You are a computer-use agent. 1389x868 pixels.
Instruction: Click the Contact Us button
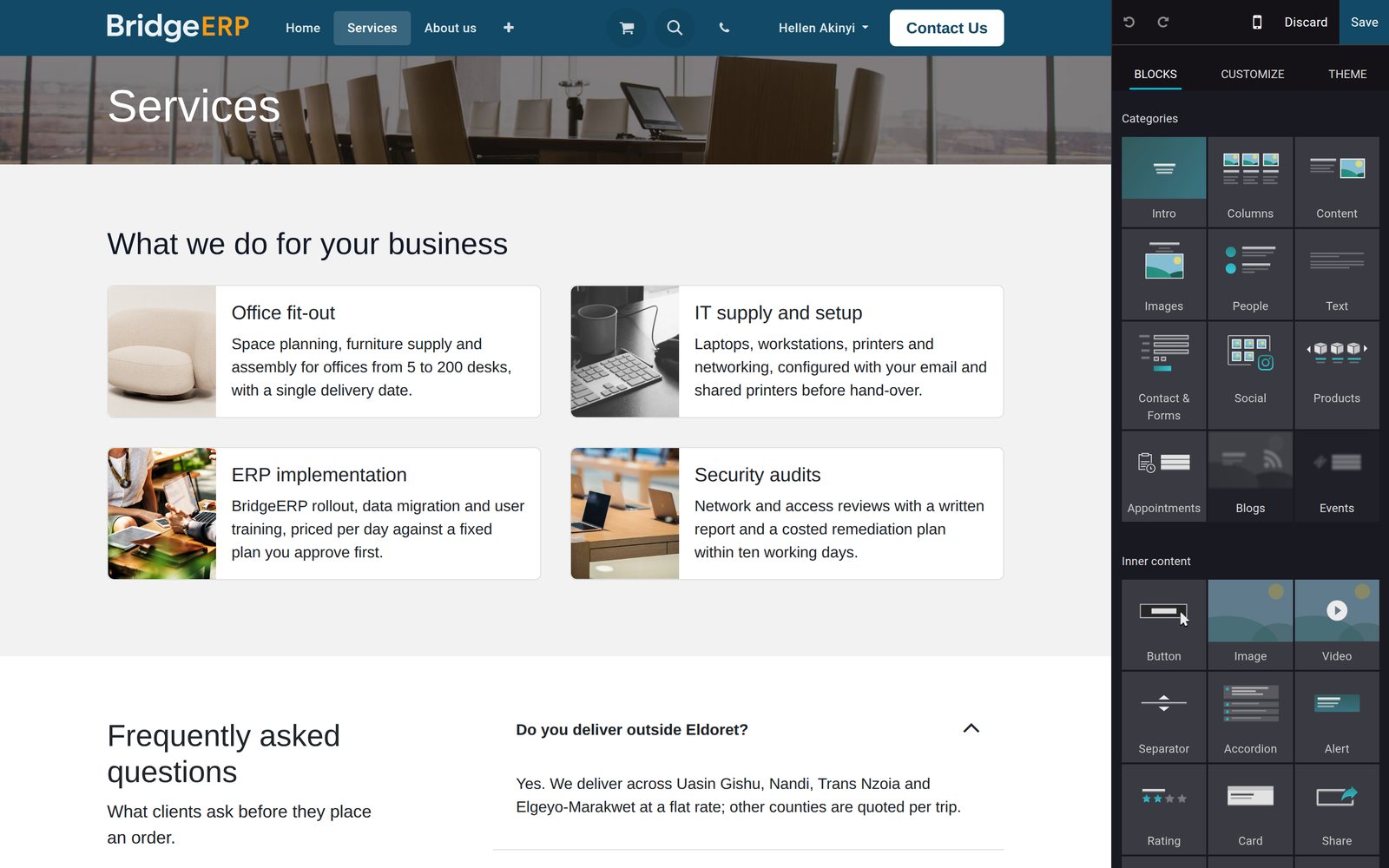coord(946,28)
